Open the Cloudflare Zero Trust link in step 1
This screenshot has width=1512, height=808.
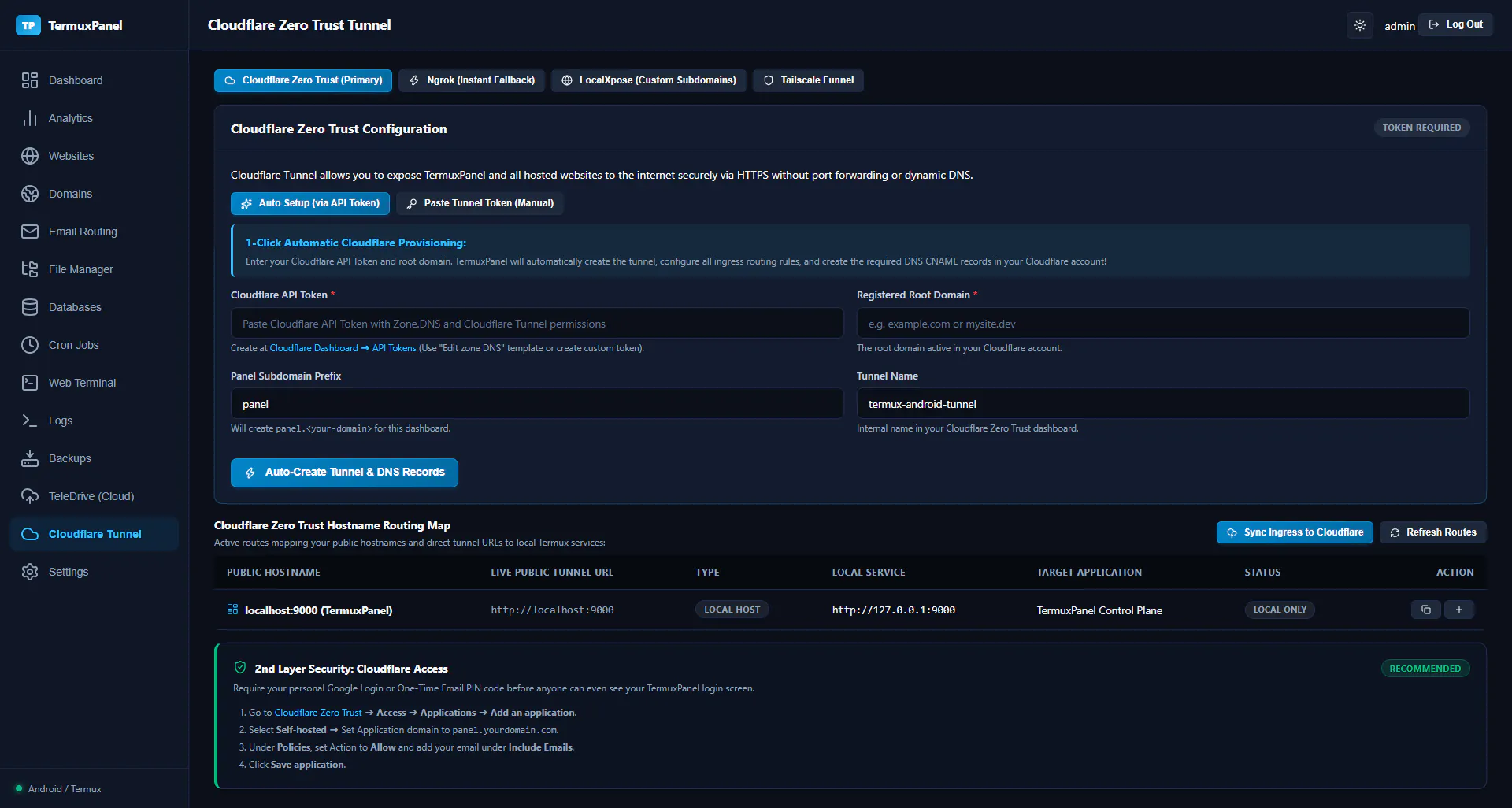coord(318,713)
